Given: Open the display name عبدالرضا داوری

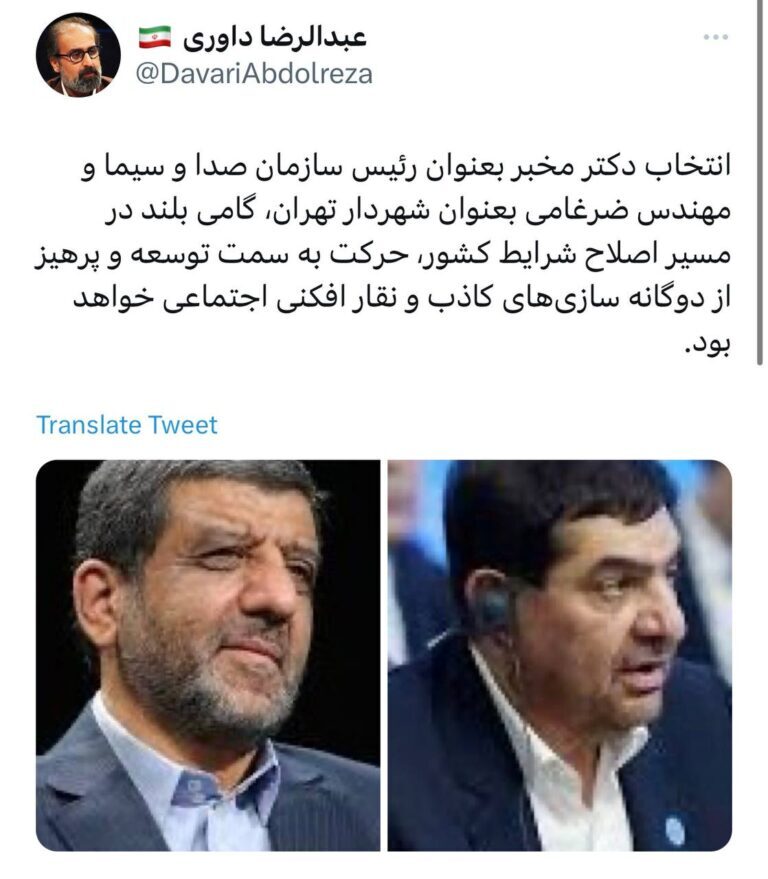Looking at the screenshot, I should click(x=274, y=38).
